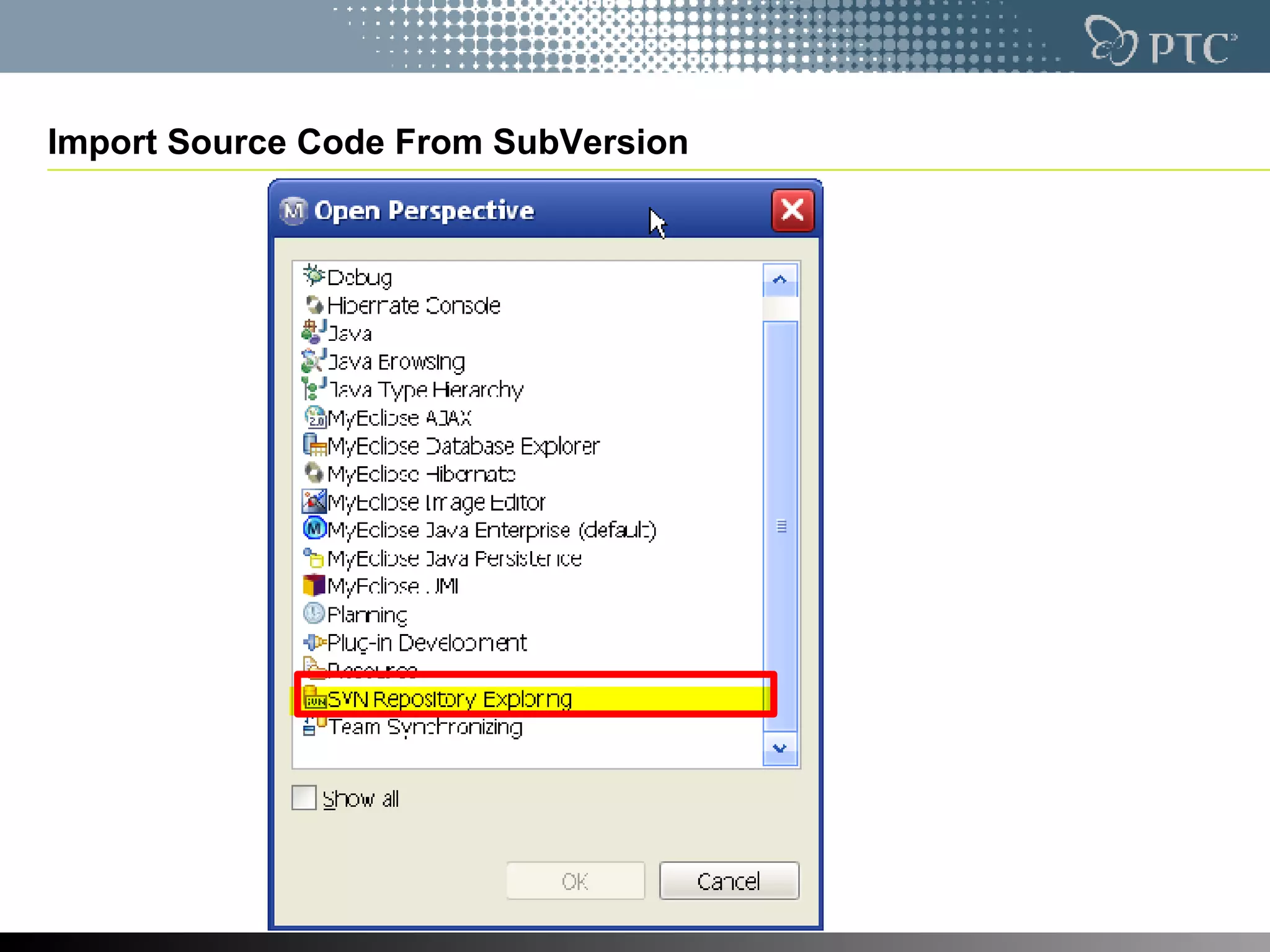Click the MyEclipse icon in dialog title bar
The height and width of the screenshot is (952, 1270).
[293, 211]
